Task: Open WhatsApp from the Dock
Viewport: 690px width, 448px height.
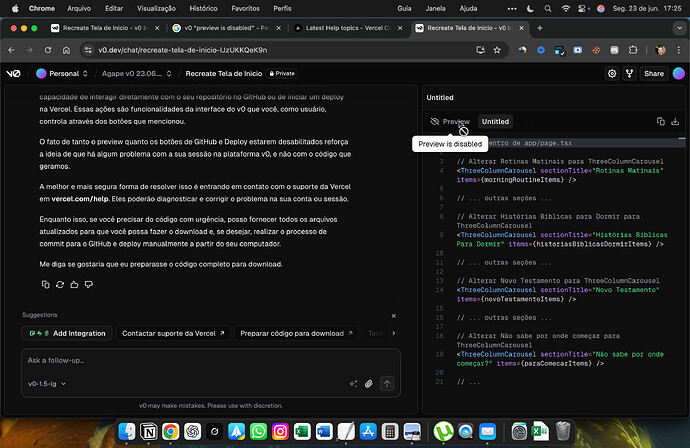Action: pyautogui.click(x=258, y=432)
